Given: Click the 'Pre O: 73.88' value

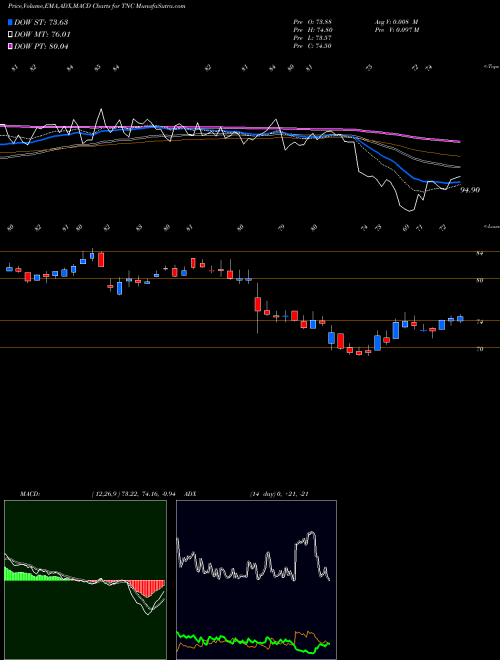Looking at the screenshot, I should coord(312,22).
